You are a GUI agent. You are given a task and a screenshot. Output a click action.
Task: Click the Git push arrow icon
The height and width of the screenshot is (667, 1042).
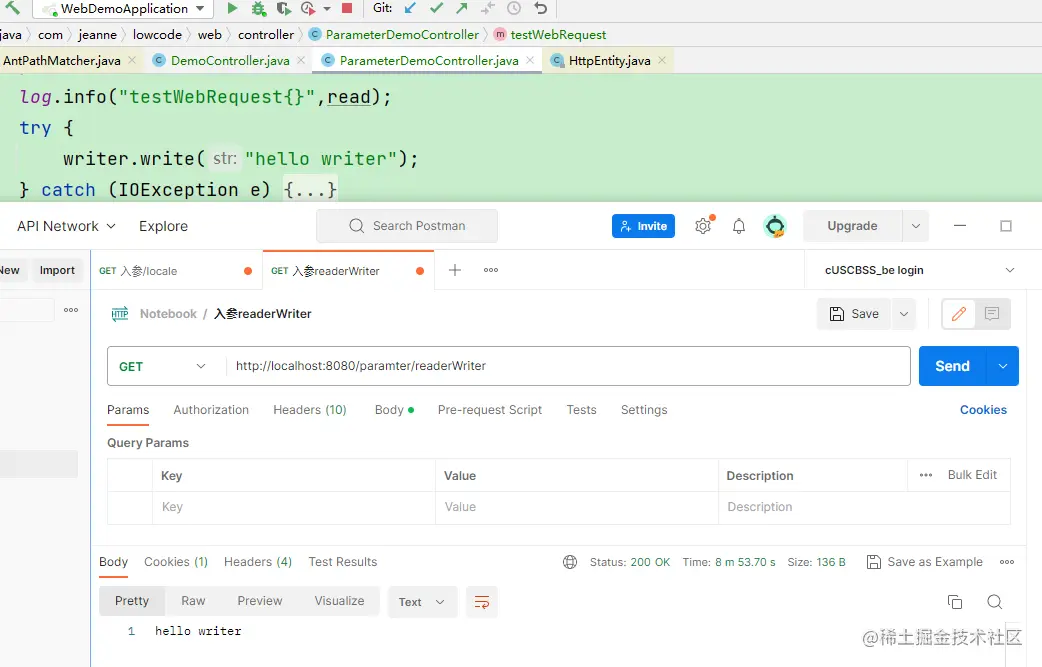pyautogui.click(x=462, y=8)
